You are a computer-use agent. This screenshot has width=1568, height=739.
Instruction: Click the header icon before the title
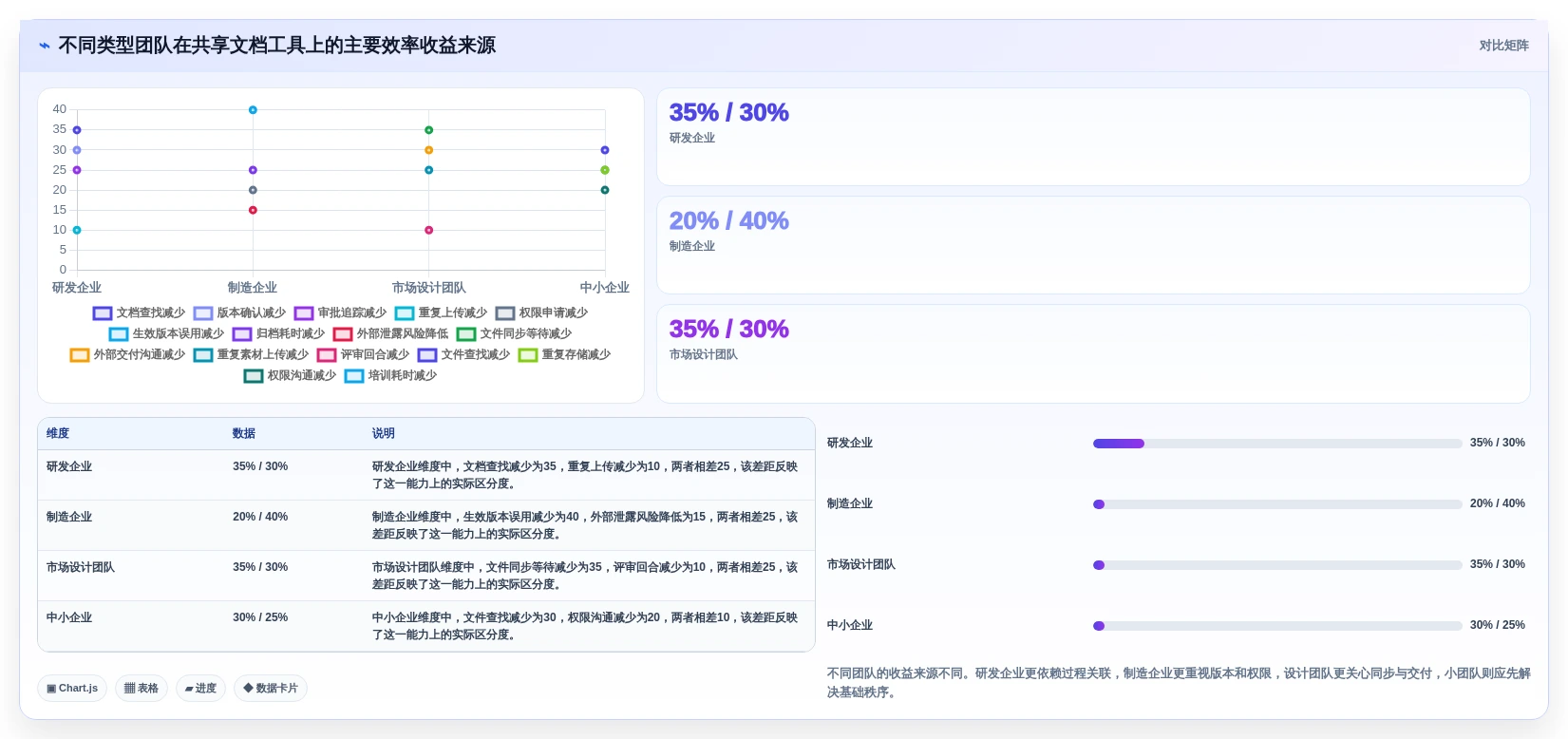pyautogui.click(x=45, y=46)
